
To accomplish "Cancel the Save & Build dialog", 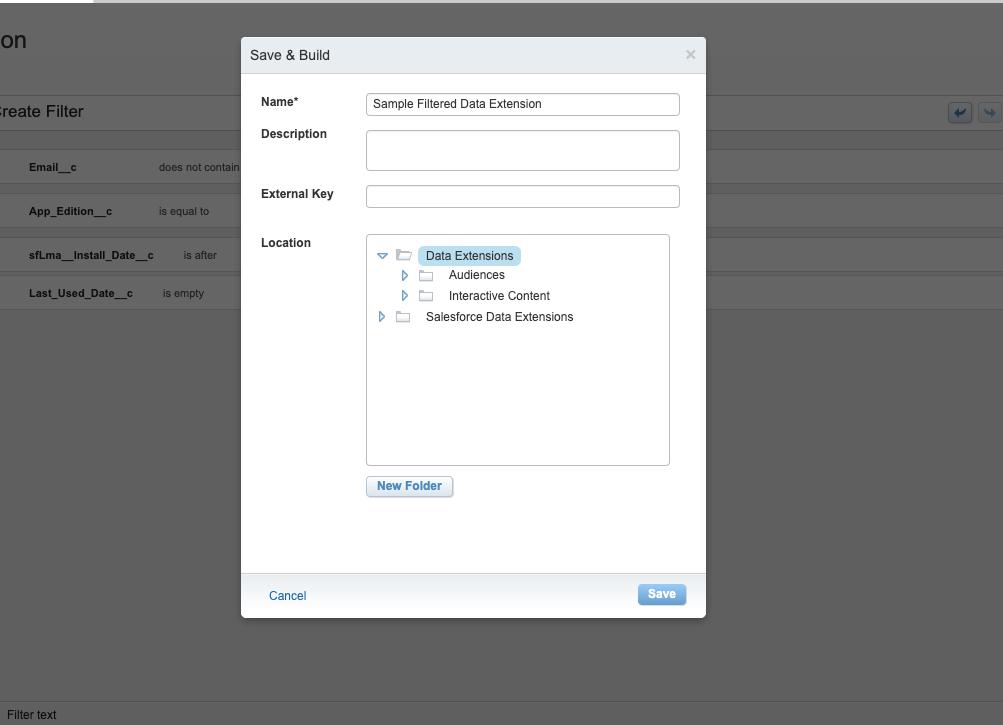I will click(x=287, y=596).
